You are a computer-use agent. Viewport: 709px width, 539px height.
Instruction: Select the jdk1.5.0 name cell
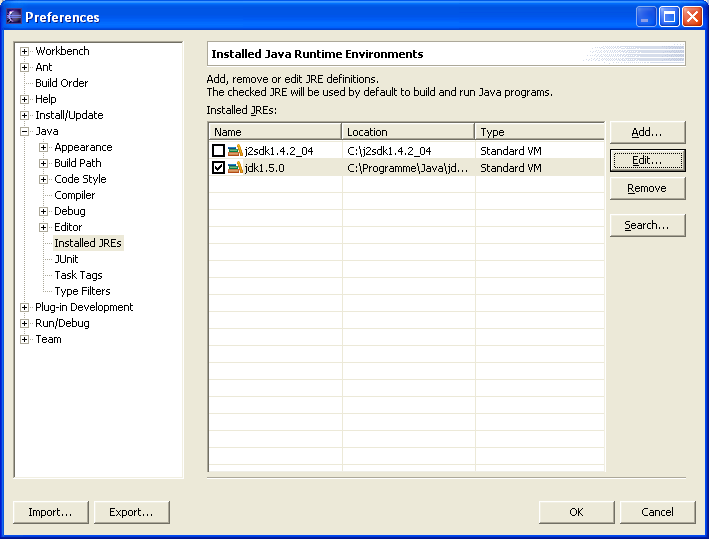[x=265, y=168]
